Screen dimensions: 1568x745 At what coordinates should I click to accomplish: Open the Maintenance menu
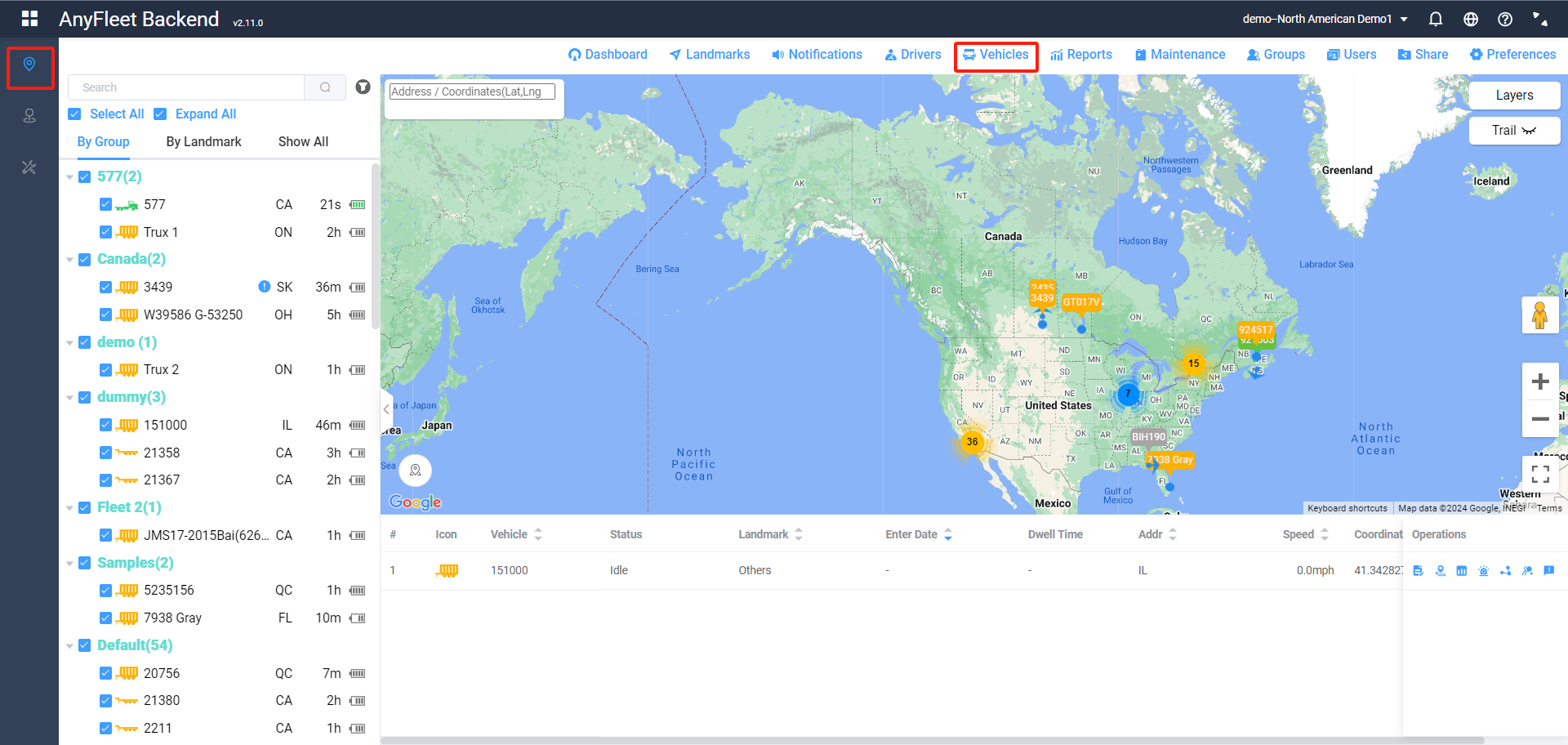pos(1180,55)
